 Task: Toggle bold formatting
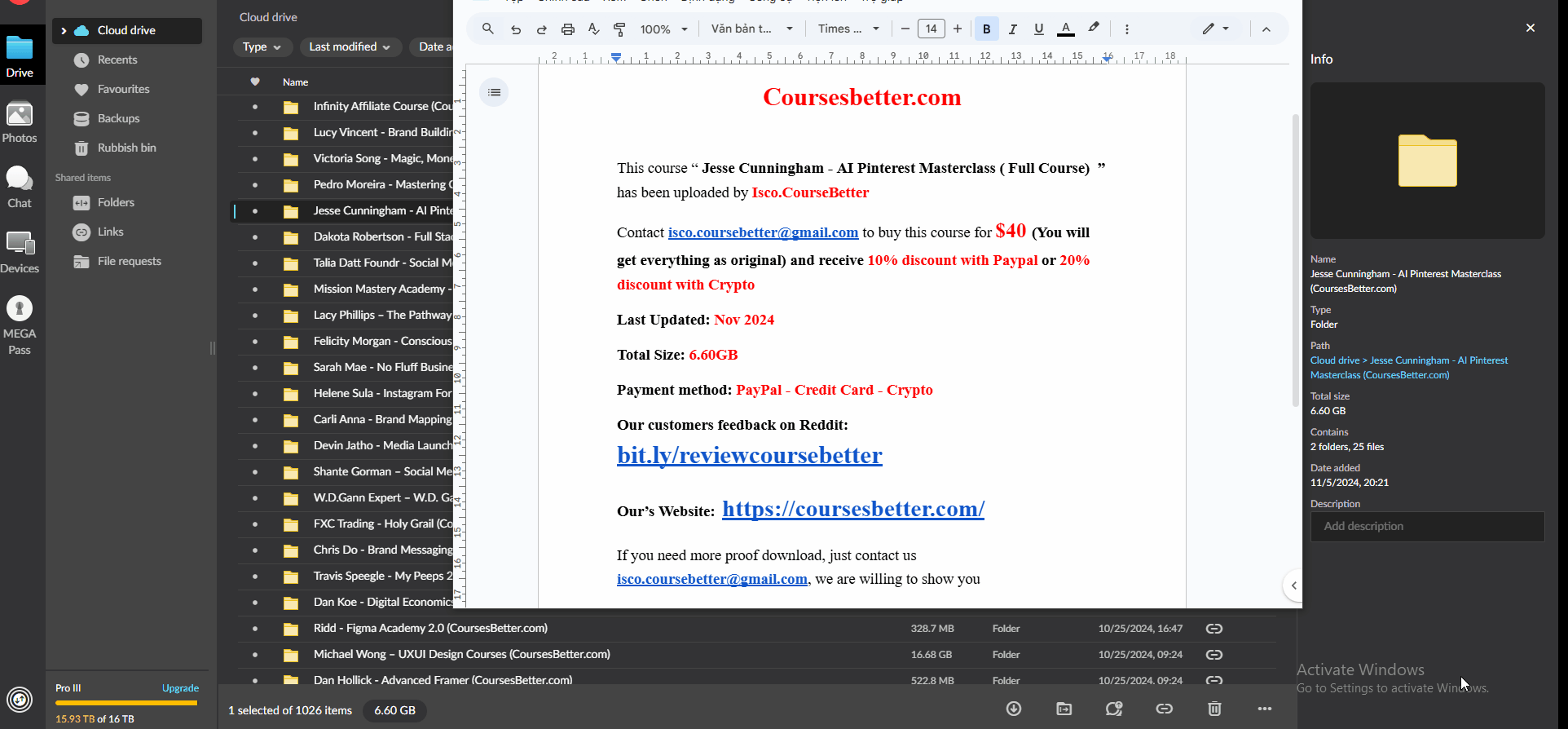[986, 29]
